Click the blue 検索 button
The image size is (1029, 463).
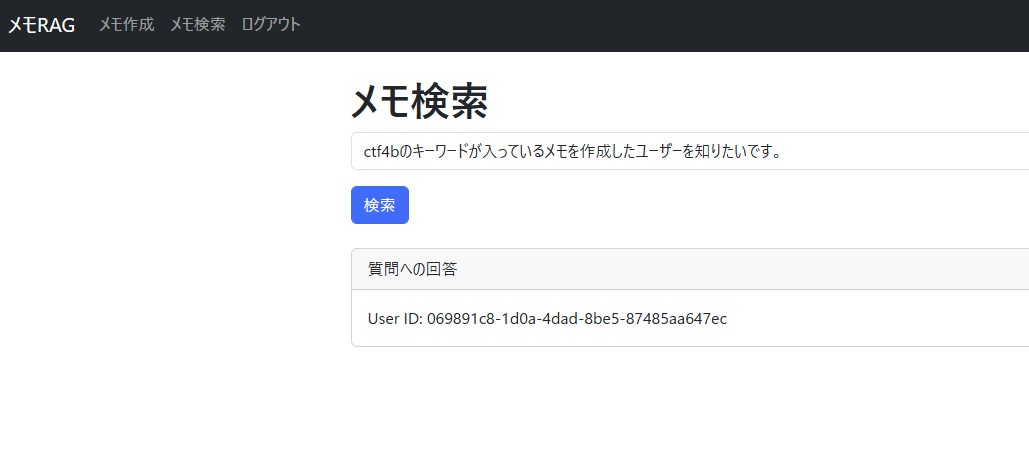(380, 205)
